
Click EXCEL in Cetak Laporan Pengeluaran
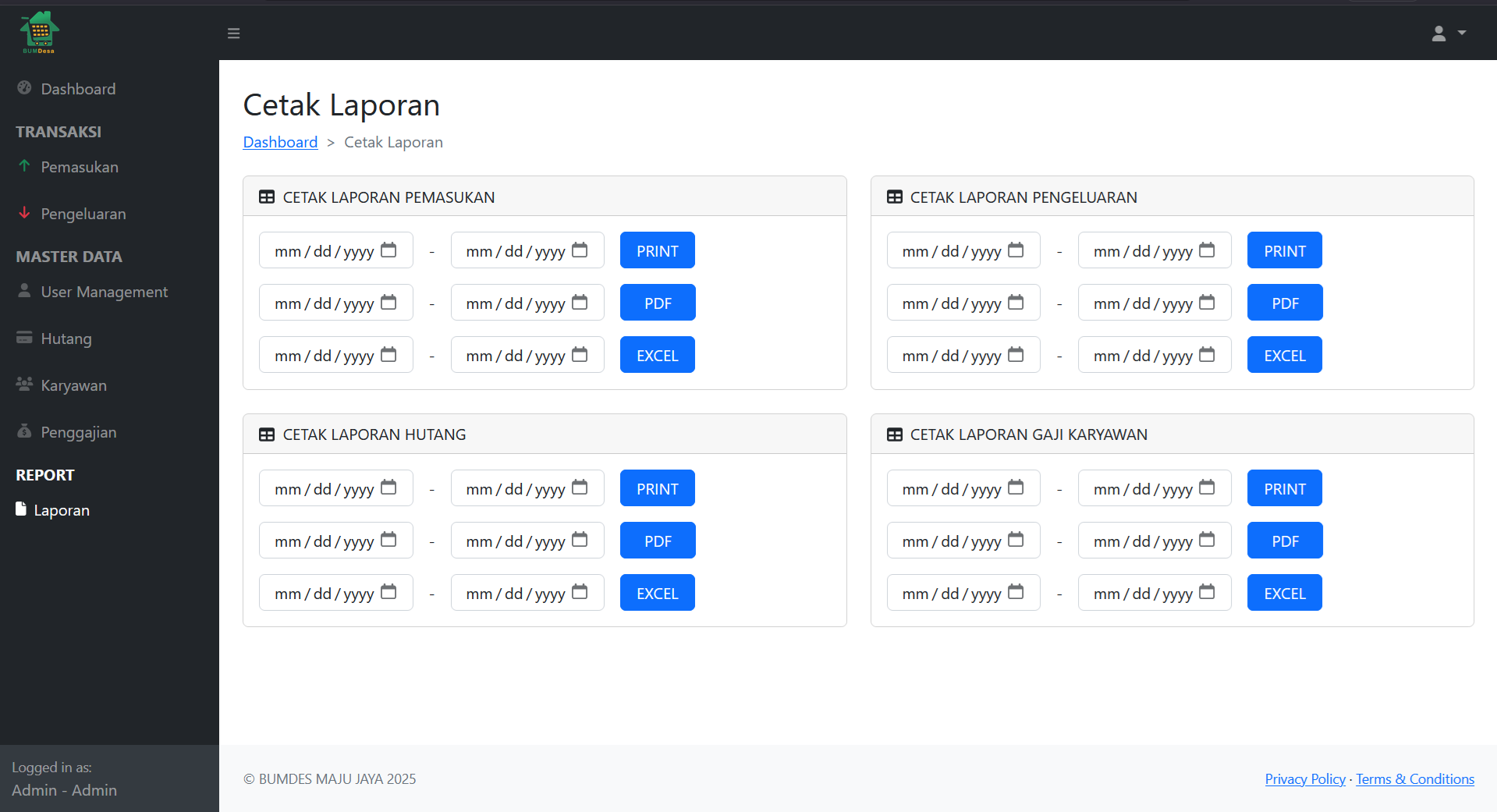point(1285,355)
